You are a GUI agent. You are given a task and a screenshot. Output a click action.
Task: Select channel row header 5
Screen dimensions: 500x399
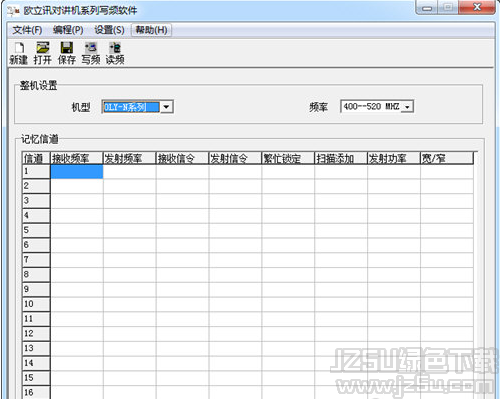coord(36,230)
